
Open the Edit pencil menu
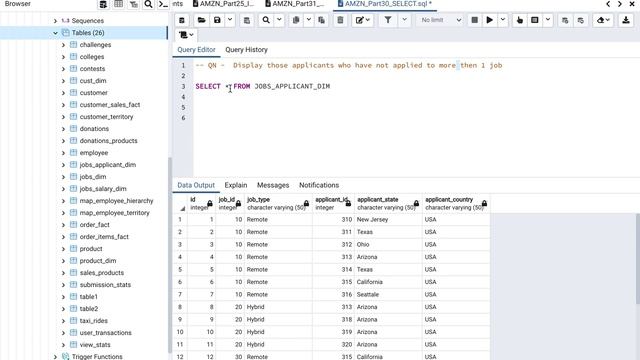(362, 20)
